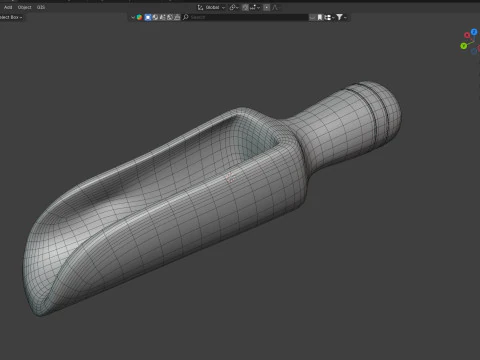Select the highlighted blue mode icon

click(x=148, y=17)
